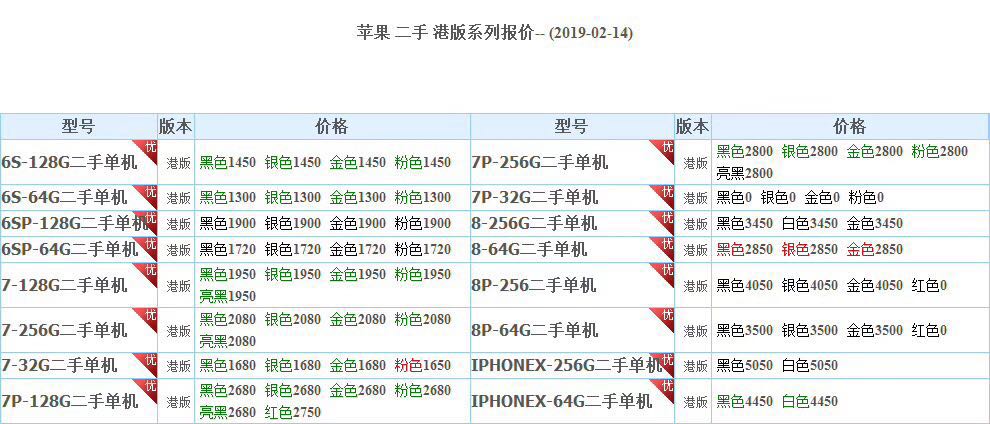Screen dimensions: 990x424
Task: Click price 银色2850 in 8-64G row
Action: (x=810, y=249)
